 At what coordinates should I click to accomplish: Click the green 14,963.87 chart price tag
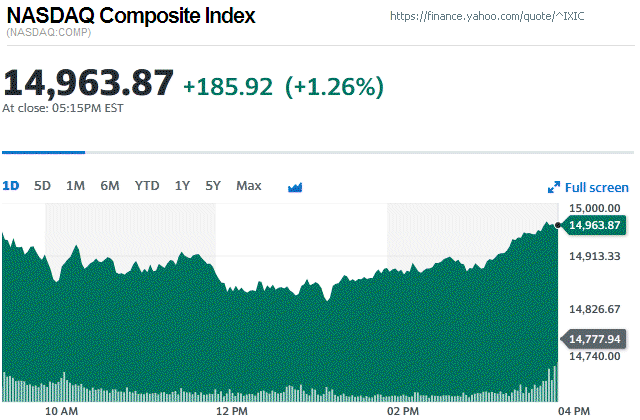coord(595,225)
